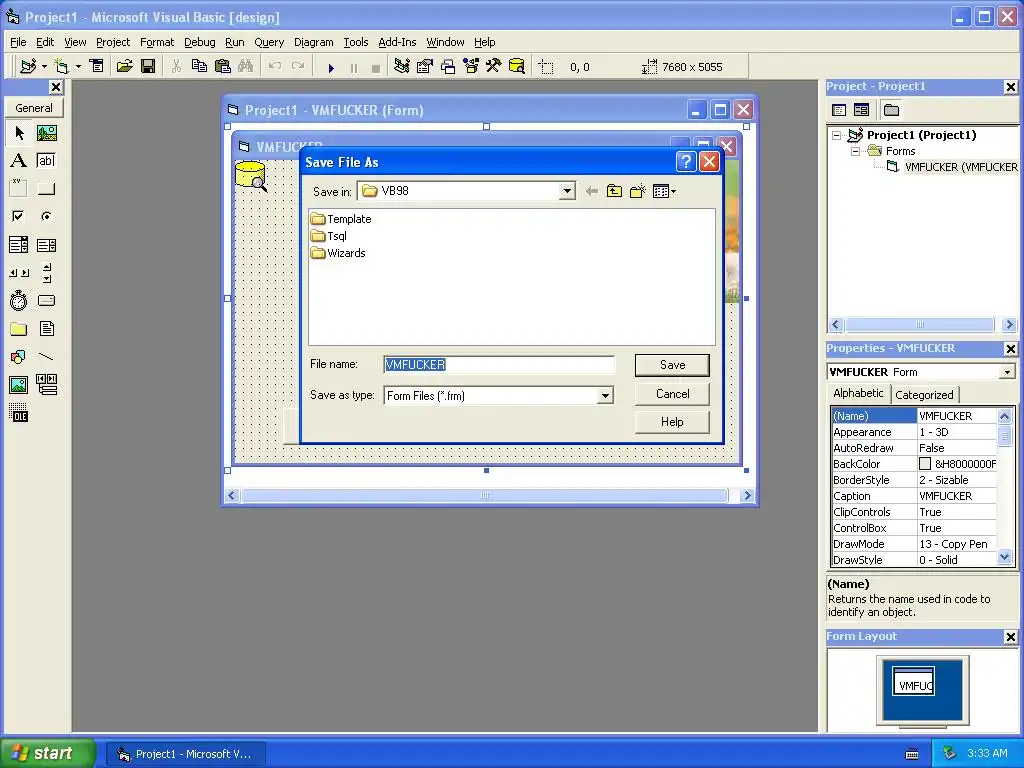Select the Template folder in file list
This screenshot has width=1024, height=768.
[341, 219]
